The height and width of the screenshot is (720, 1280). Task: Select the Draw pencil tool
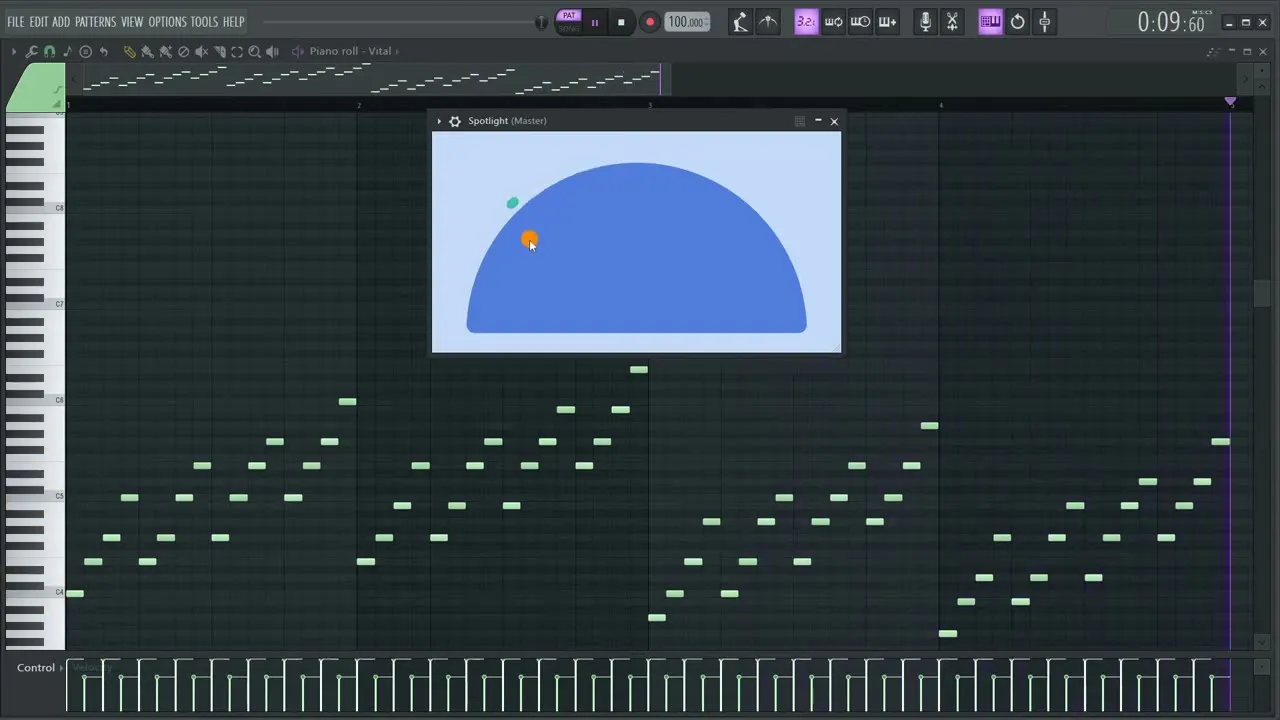pos(130,52)
